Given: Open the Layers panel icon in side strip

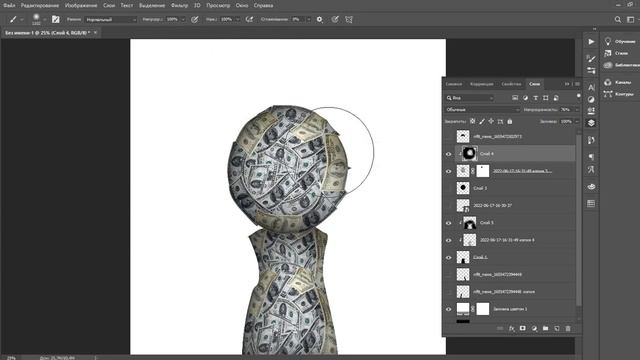Looking at the screenshot, I should (x=591, y=123).
